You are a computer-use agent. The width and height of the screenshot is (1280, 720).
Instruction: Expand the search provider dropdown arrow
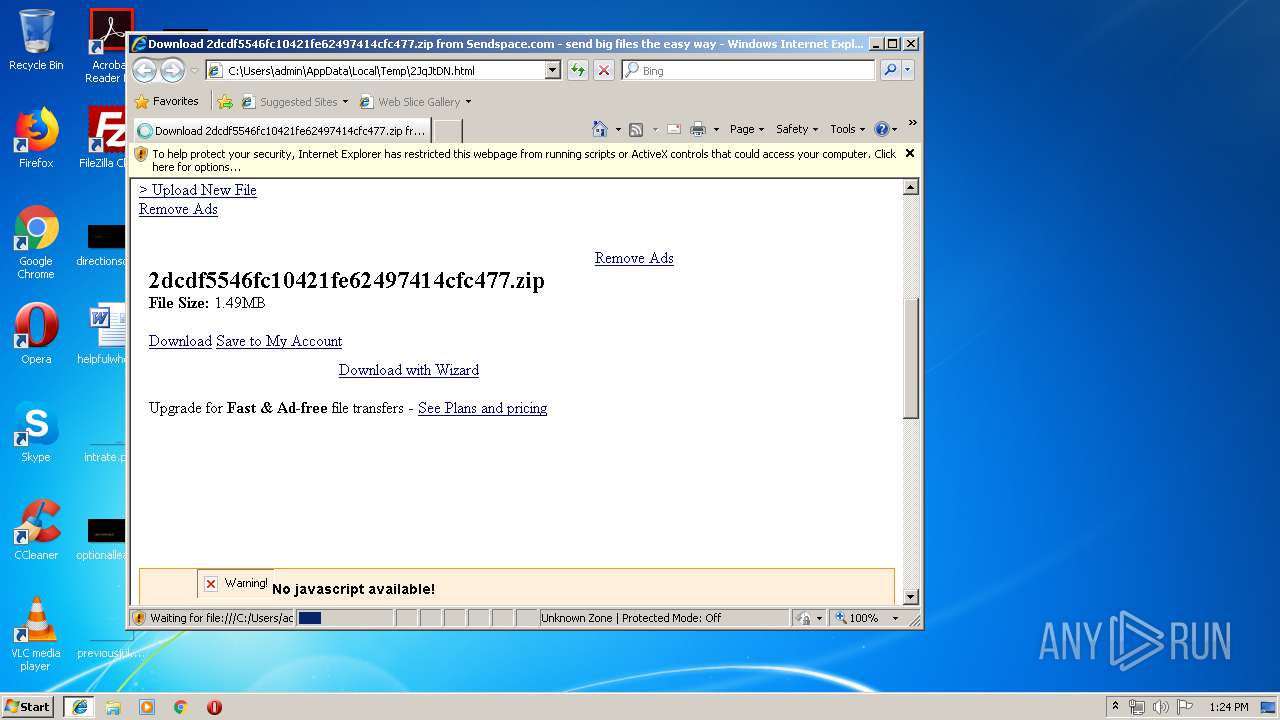[x=908, y=70]
